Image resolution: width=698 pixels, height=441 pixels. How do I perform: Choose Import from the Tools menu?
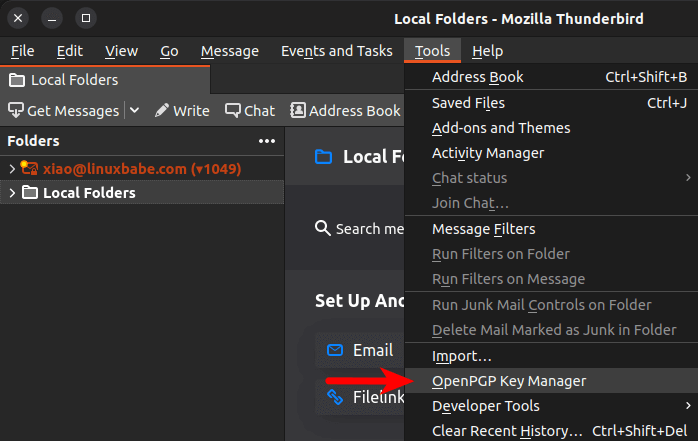tap(461, 356)
